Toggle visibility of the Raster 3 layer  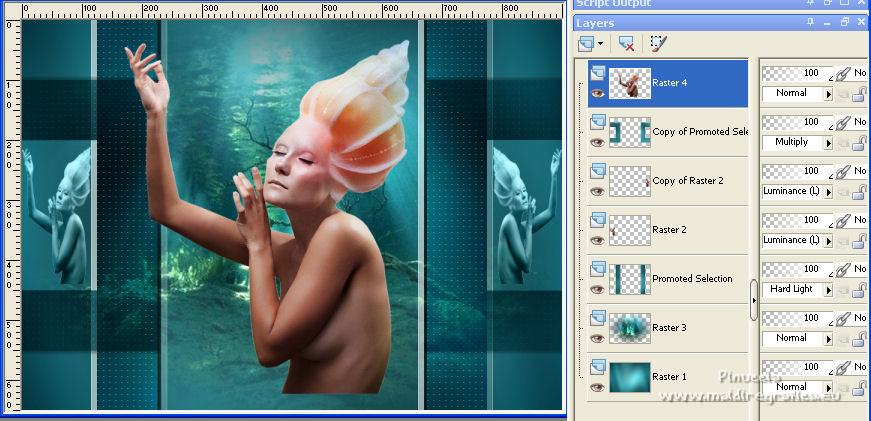(x=598, y=338)
